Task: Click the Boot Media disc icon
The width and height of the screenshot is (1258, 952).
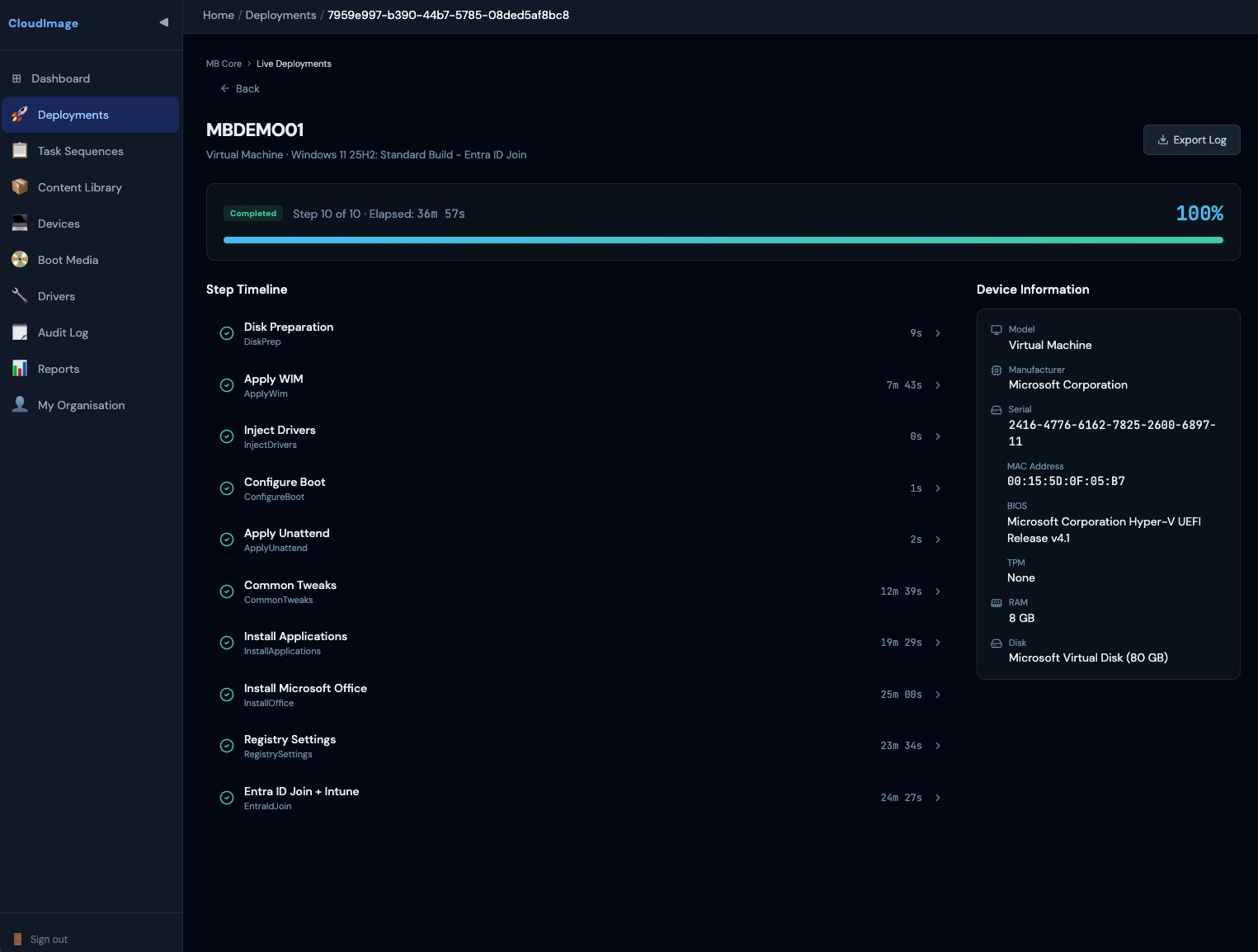Action: pyautogui.click(x=20, y=260)
